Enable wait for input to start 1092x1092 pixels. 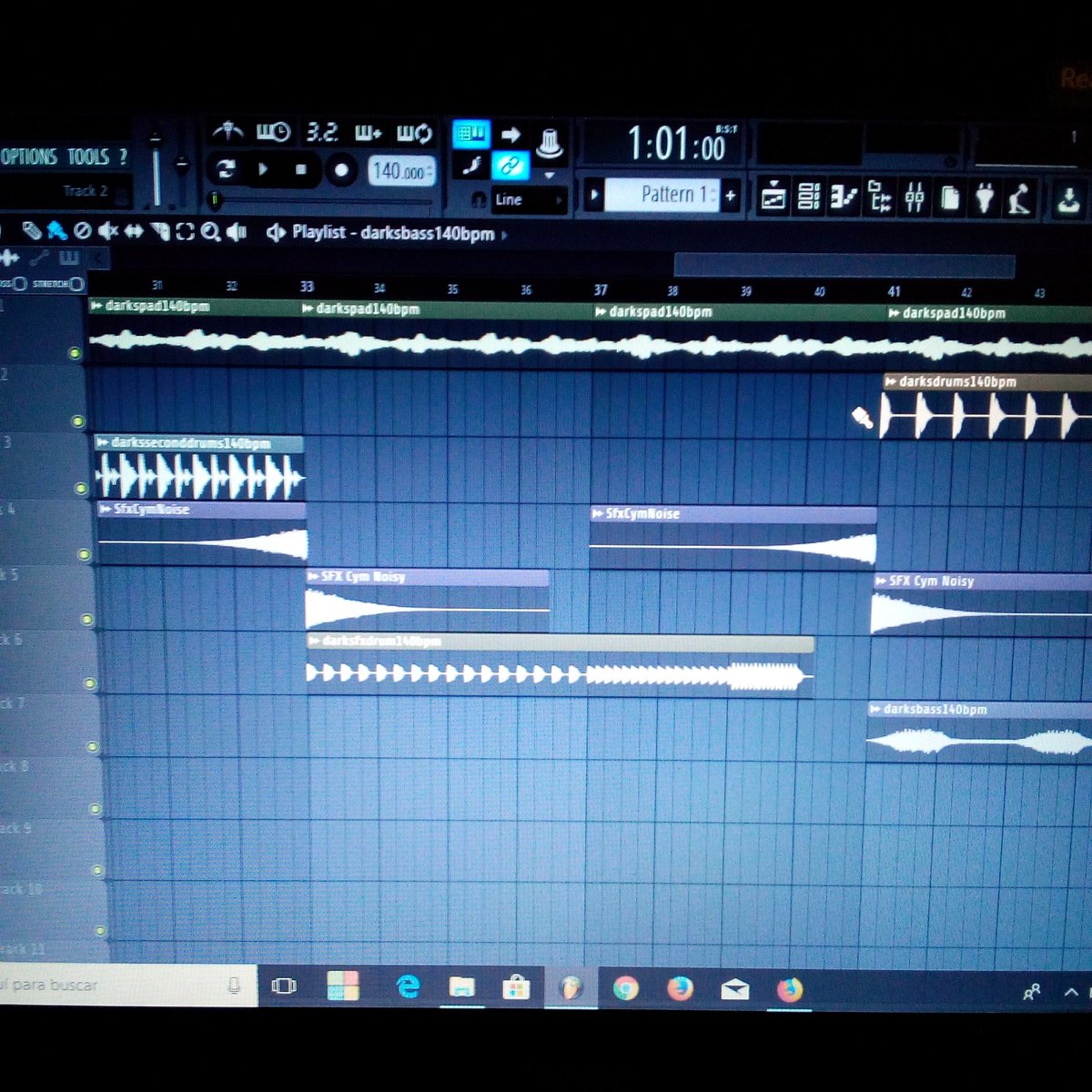(x=272, y=133)
